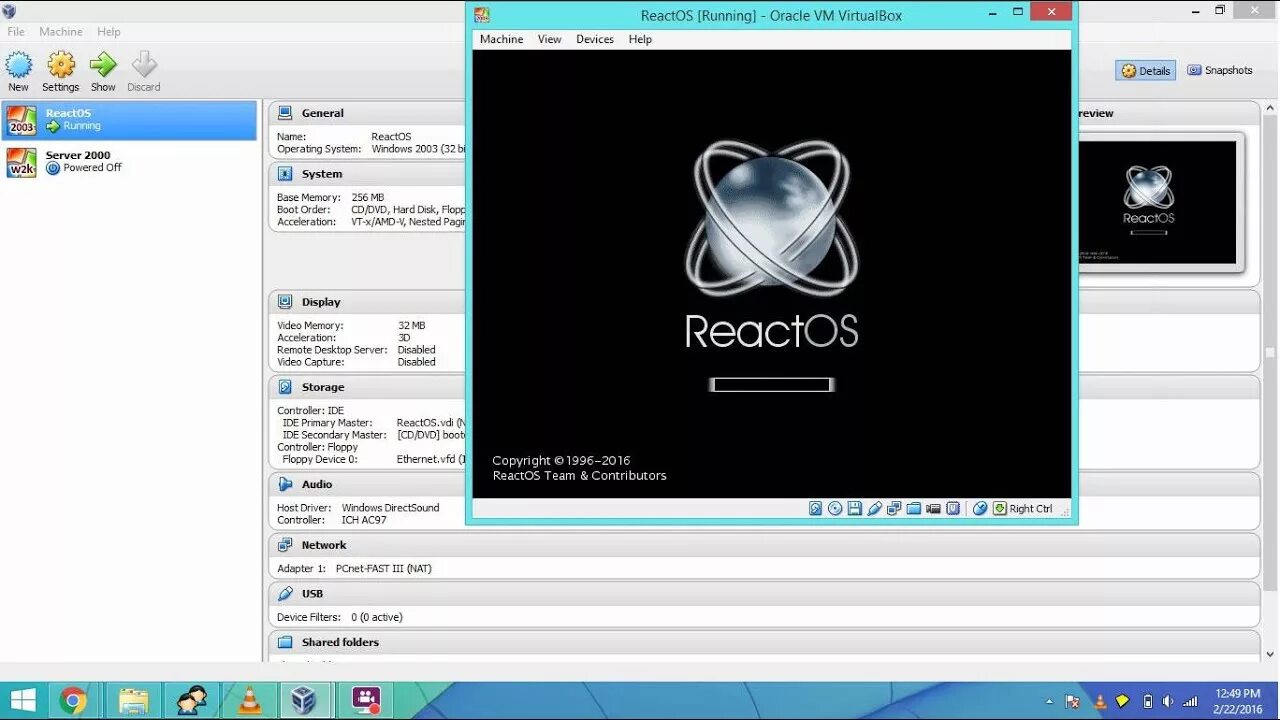Screen dimensions: 1280x720
Task: Click the '256 MB' base memory value
Action: point(368,198)
